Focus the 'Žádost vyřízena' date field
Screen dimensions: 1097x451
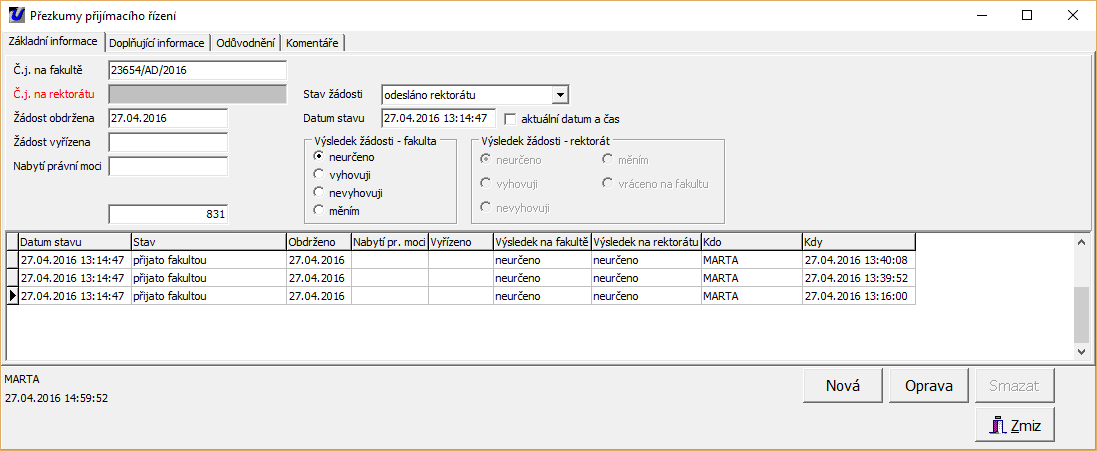pyautogui.click(x=168, y=142)
